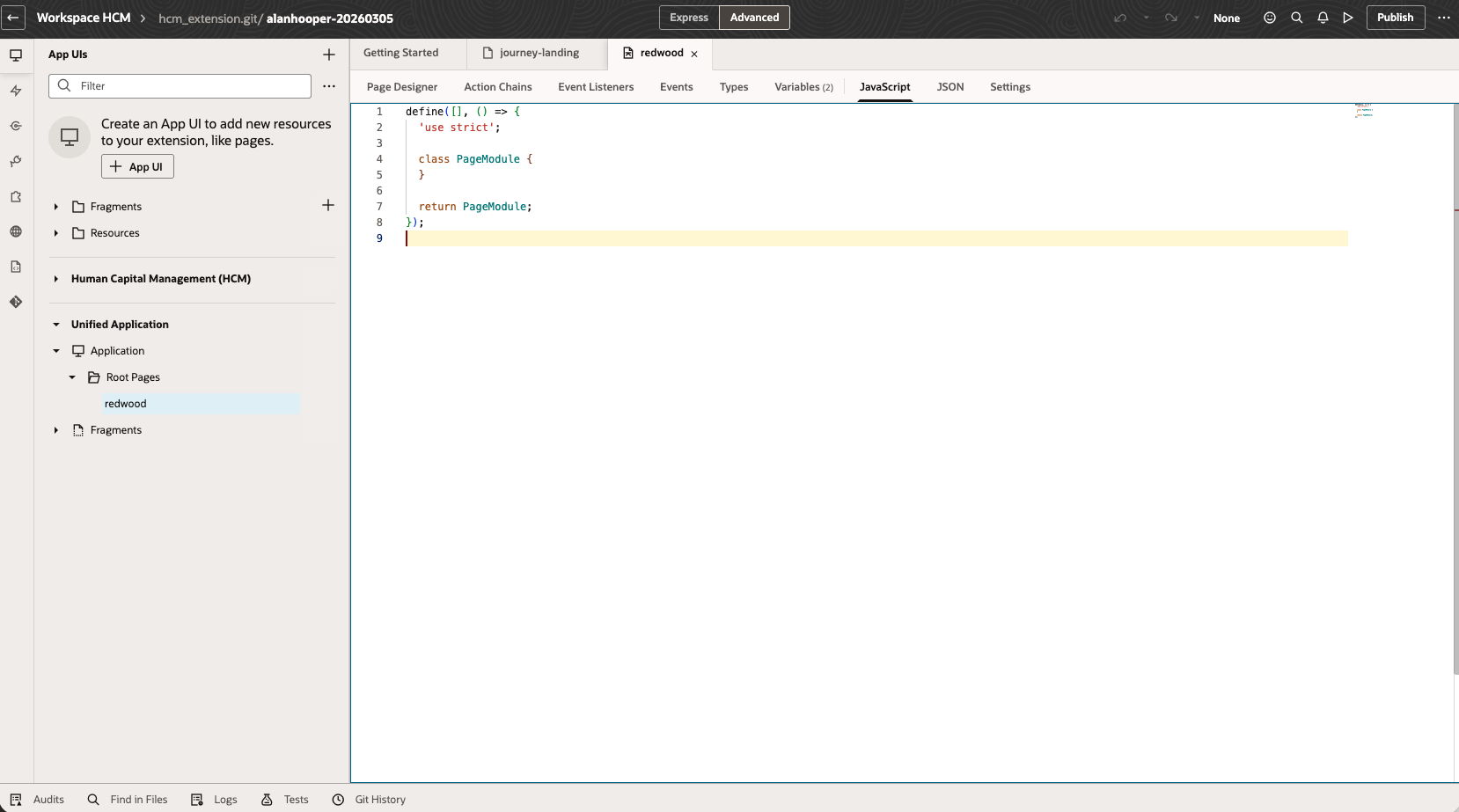Expand Human Capital Management (HCM) section
The height and width of the screenshot is (812, 1459).
pos(57,279)
